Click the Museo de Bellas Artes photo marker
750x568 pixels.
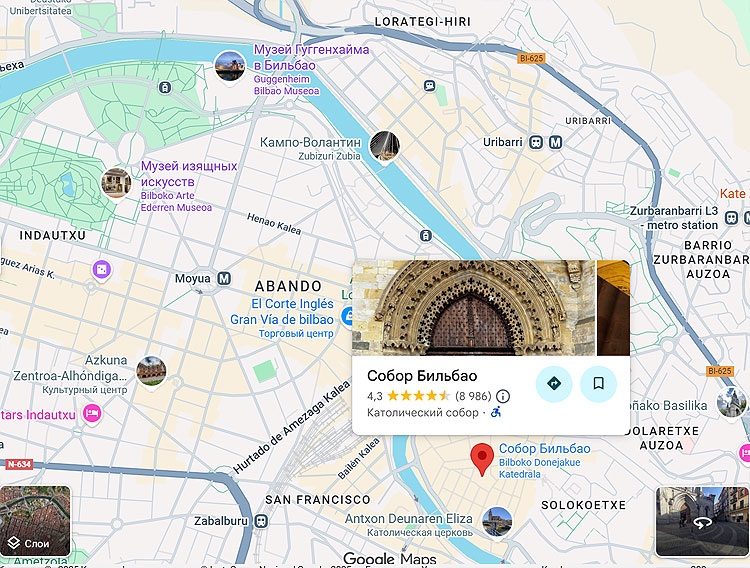(117, 182)
